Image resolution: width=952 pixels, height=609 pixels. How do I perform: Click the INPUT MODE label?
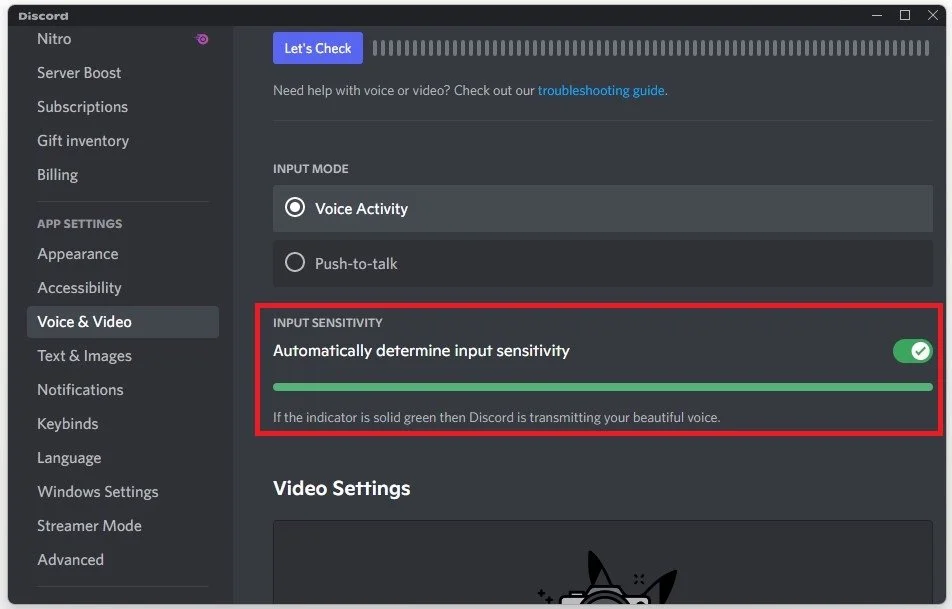310,169
